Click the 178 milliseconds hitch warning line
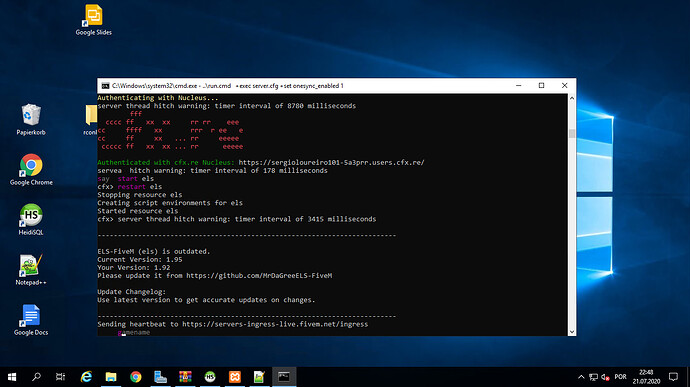This screenshot has width=690, height=387. pyautogui.click(x=212, y=170)
